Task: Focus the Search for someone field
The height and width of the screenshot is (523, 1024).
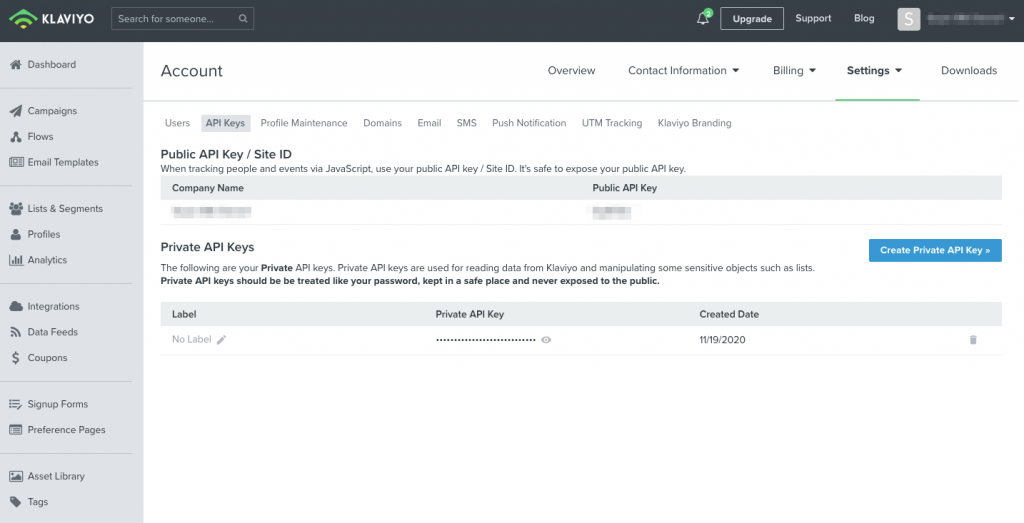Action: [182, 18]
